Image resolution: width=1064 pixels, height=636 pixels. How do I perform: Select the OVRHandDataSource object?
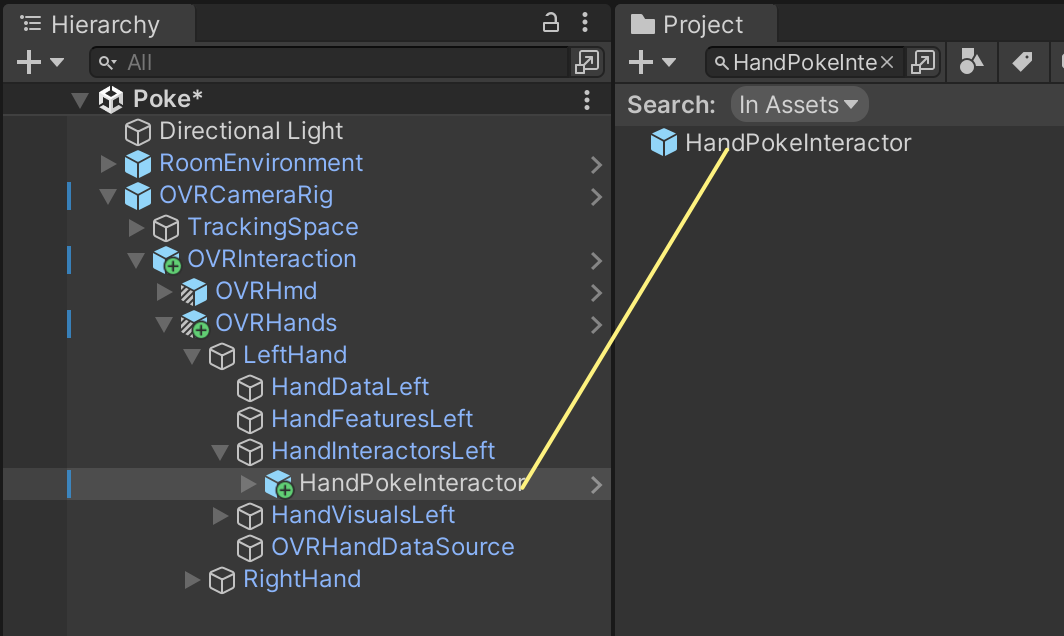click(392, 547)
